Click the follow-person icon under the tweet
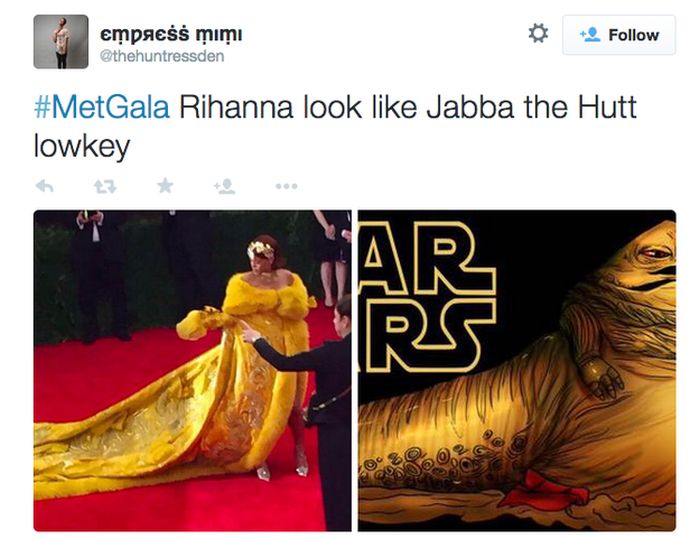This screenshot has width=700, height=539. [x=225, y=186]
